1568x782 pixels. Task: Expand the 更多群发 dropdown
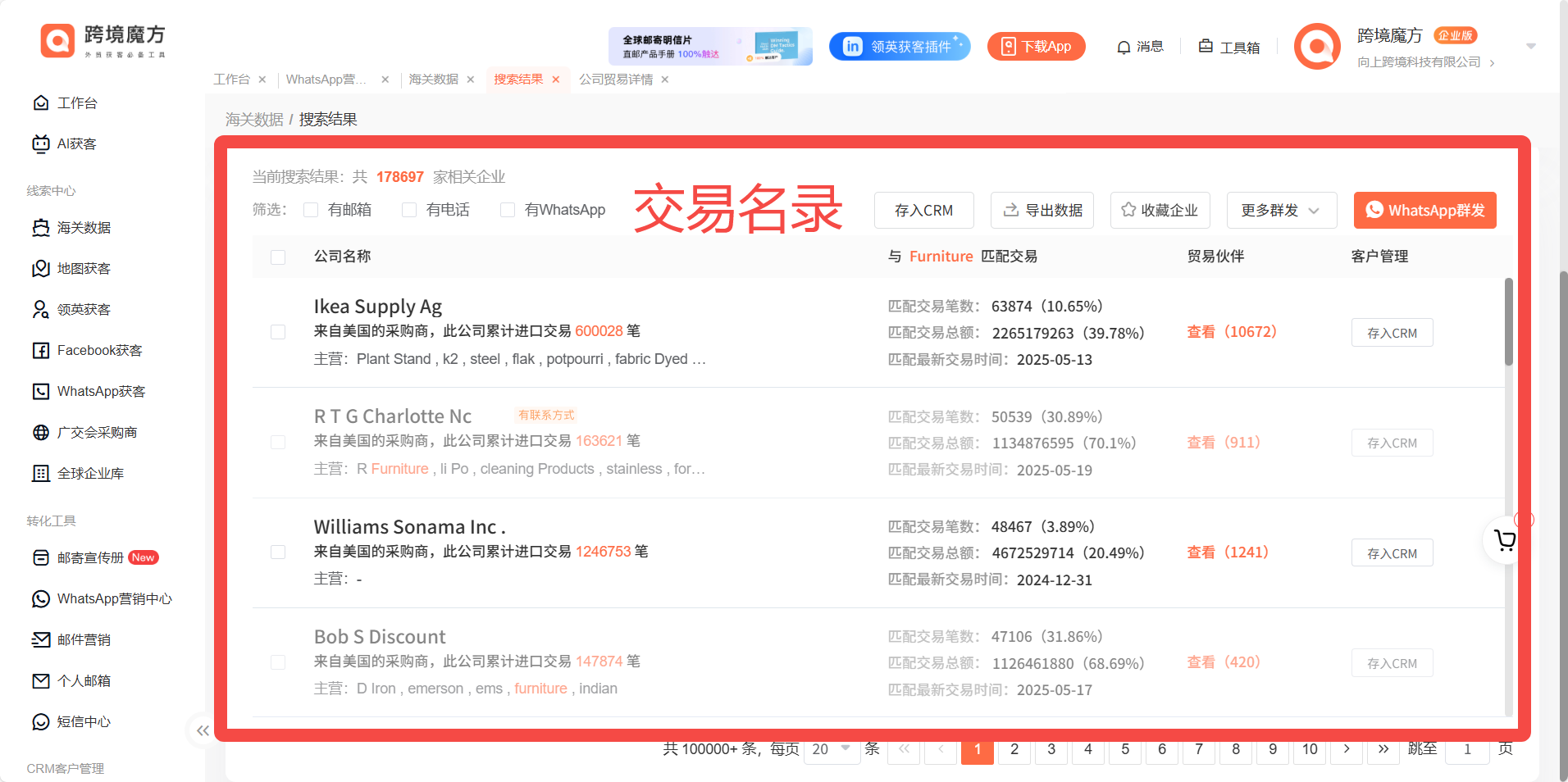pyautogui.click(x=1282, y=211)
